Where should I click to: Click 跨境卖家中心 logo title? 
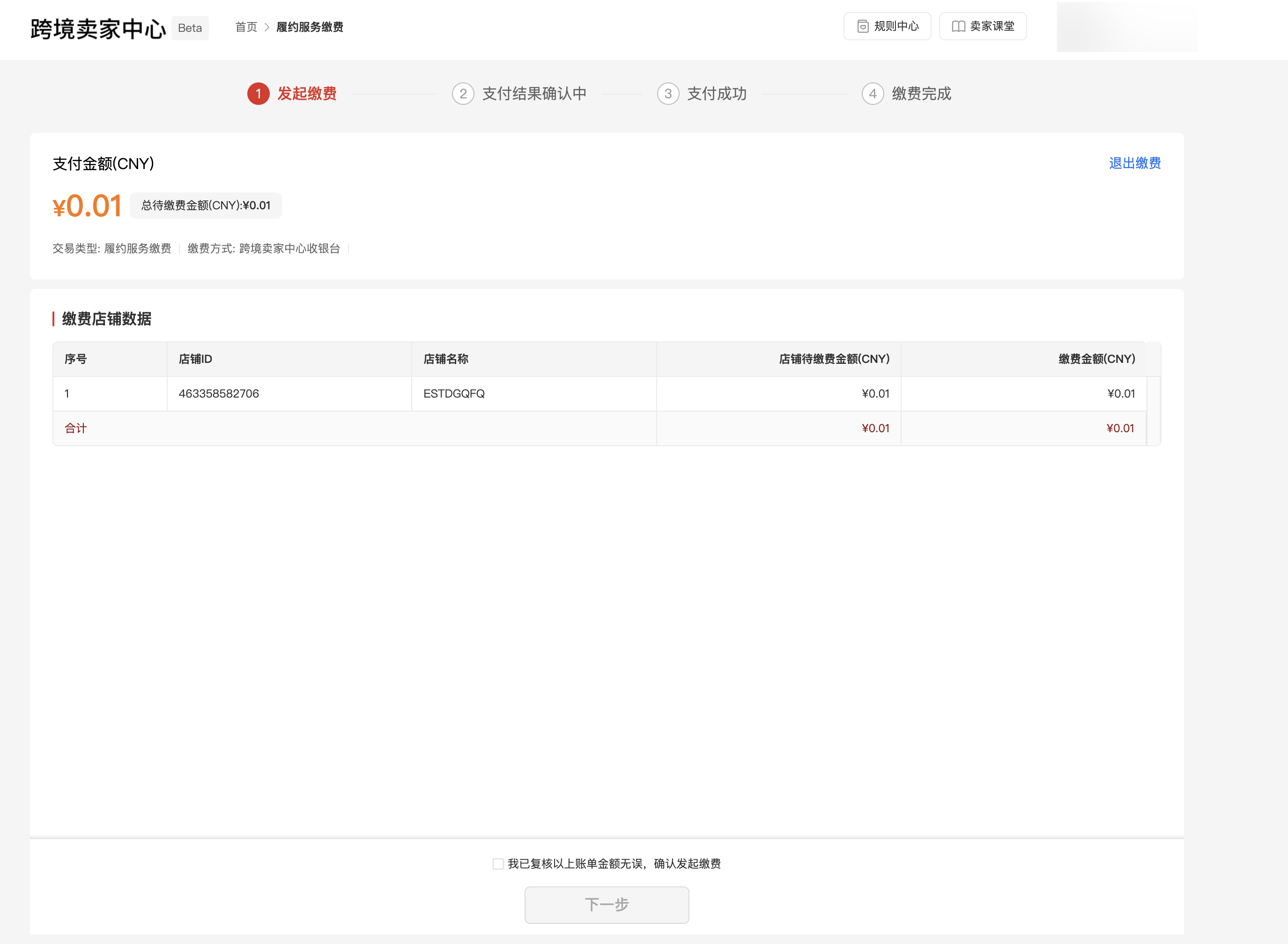(98, 29)
